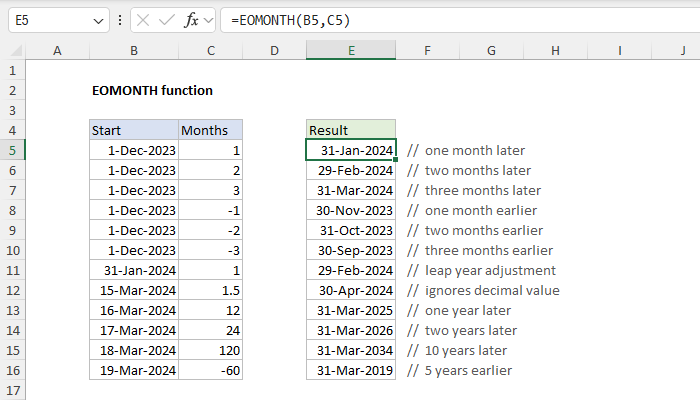Click the Select All corner triangle
The image size is (700, 400).
tap(16, 50)
